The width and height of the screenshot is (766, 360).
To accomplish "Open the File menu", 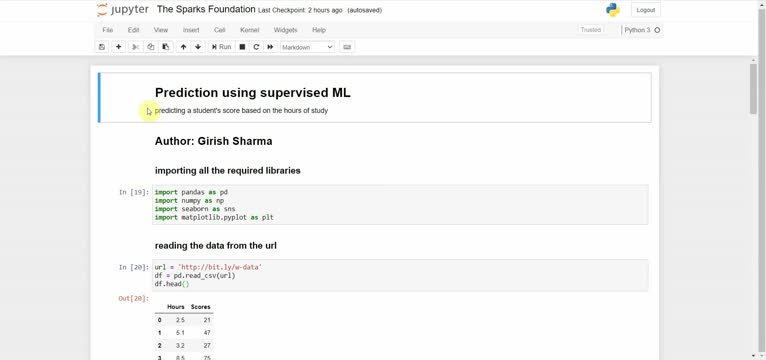I will coord(107,30).
